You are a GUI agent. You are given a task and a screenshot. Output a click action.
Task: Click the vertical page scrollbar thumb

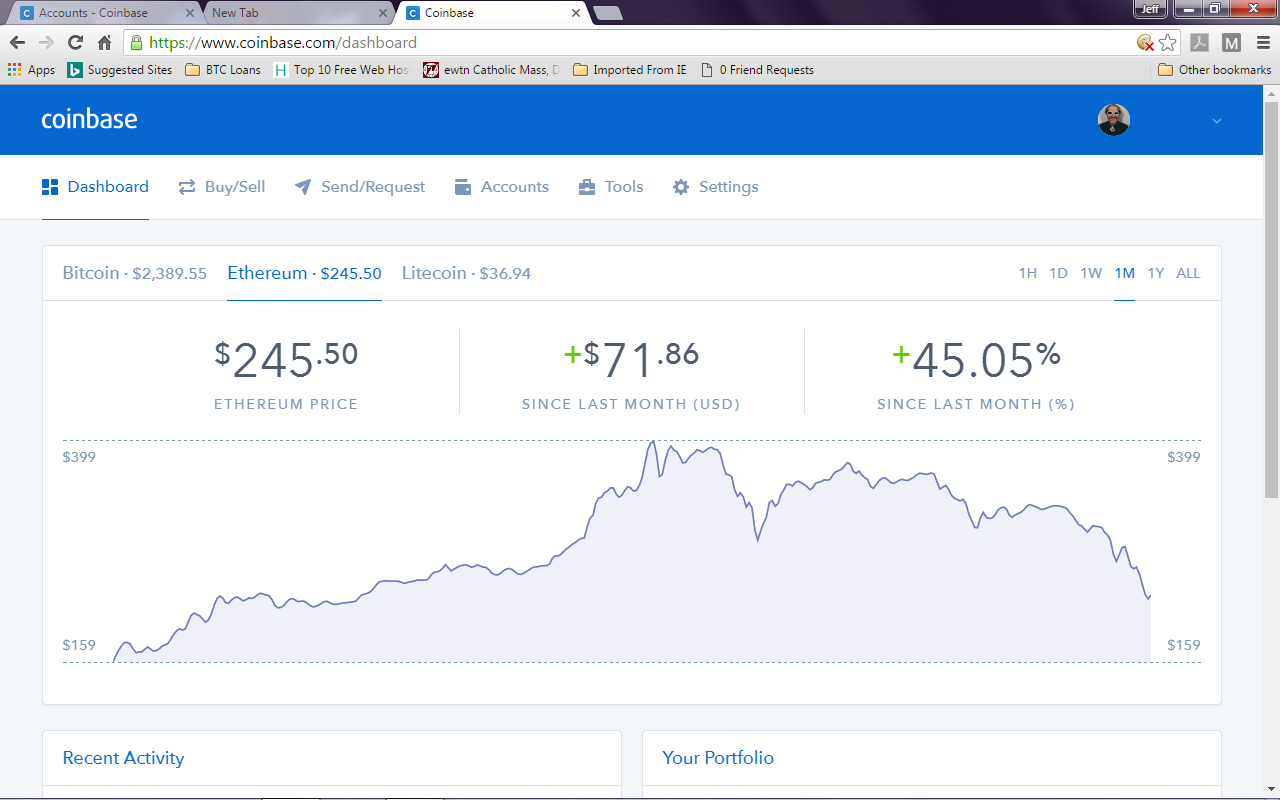1271,300
